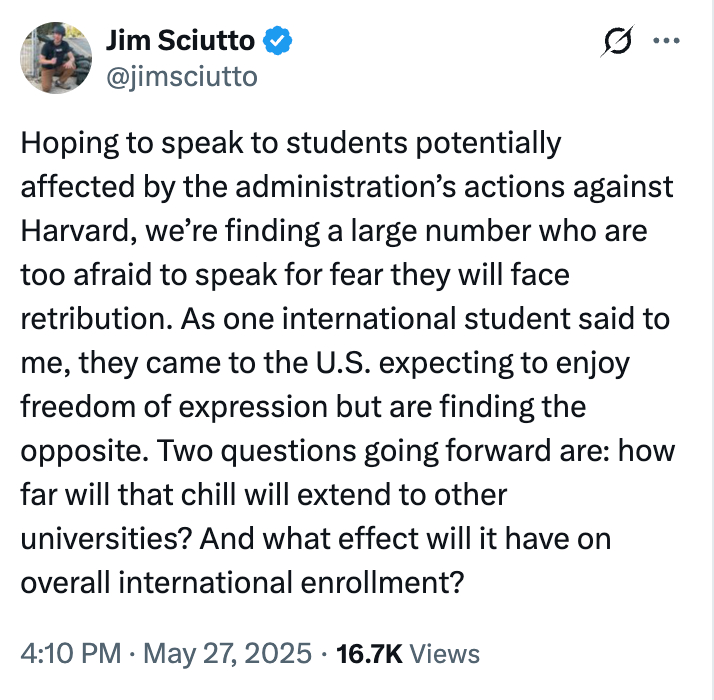714x700 pixels.
Task: Open the more options ellipsis menu
Action: [664, 42]
